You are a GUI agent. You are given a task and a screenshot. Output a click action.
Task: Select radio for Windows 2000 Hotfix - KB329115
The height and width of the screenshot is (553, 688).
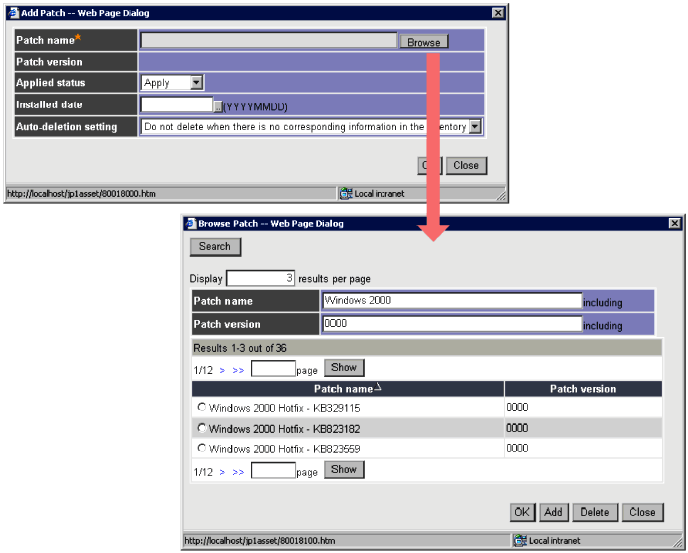[201, 407]
